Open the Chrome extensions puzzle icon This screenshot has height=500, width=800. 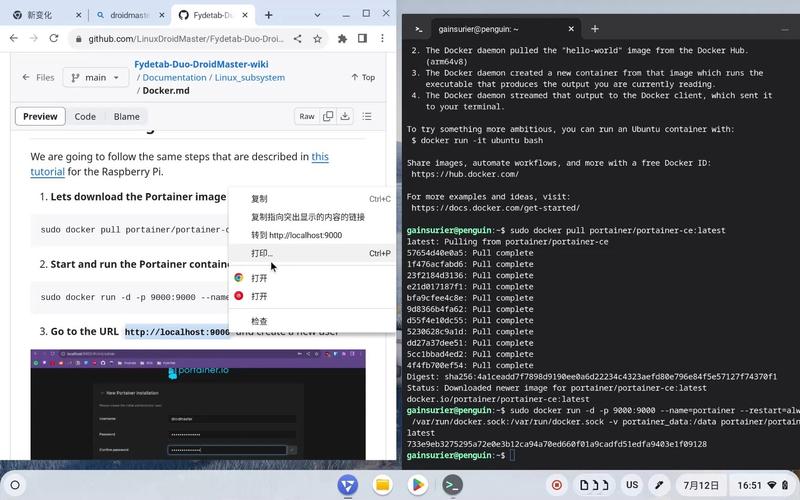pos(342,38)
